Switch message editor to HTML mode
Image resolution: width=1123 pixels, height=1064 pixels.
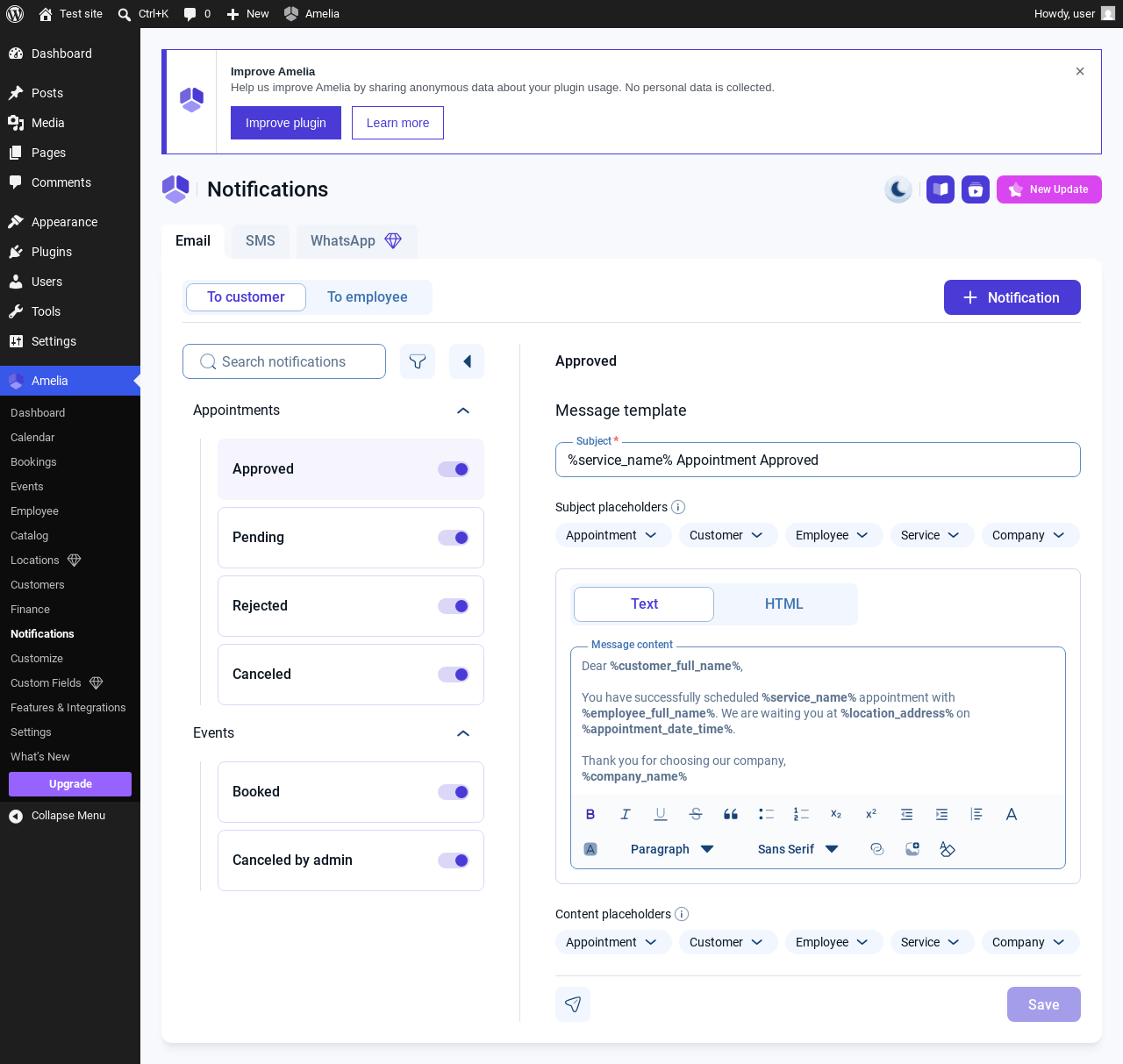(x=784, y=604)
